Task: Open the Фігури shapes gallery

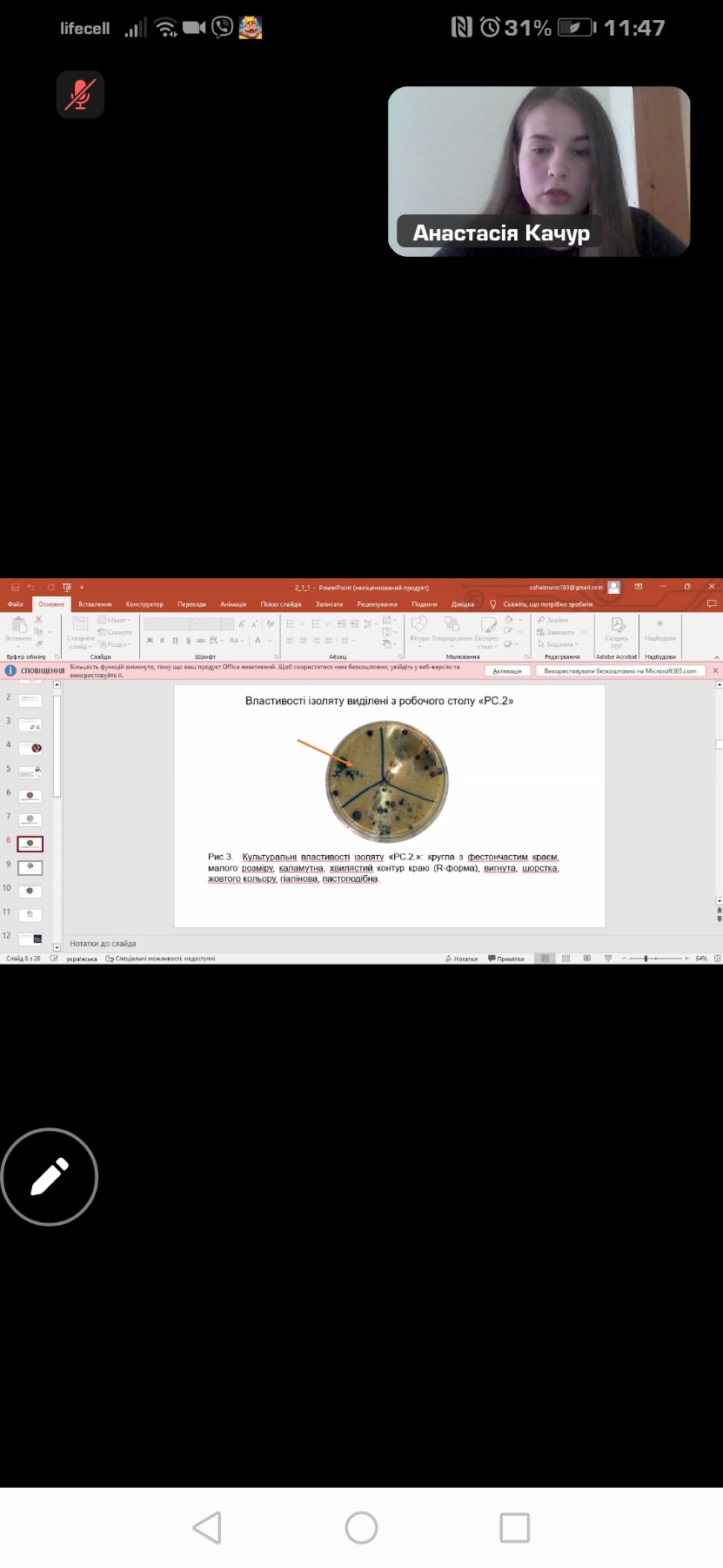Action: (419, 629)
